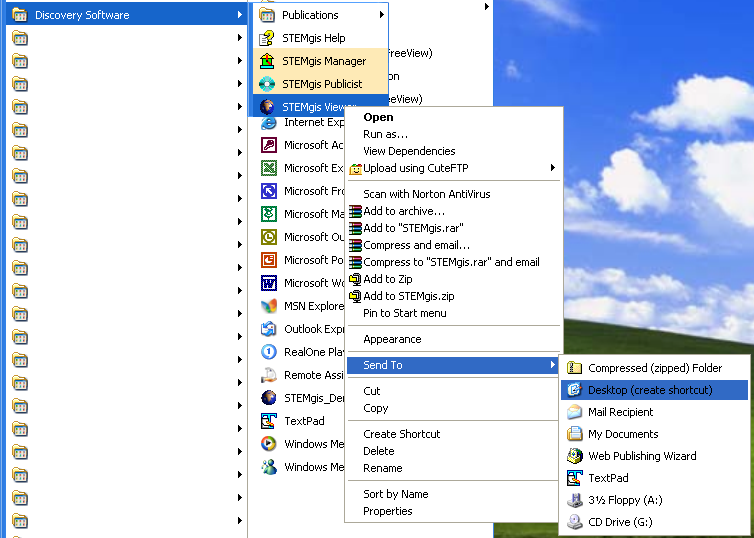Image resolution: width=754 pixels, height=538 pixels.
Task: Click the TextPad icon in programs list
Action: 269,421
